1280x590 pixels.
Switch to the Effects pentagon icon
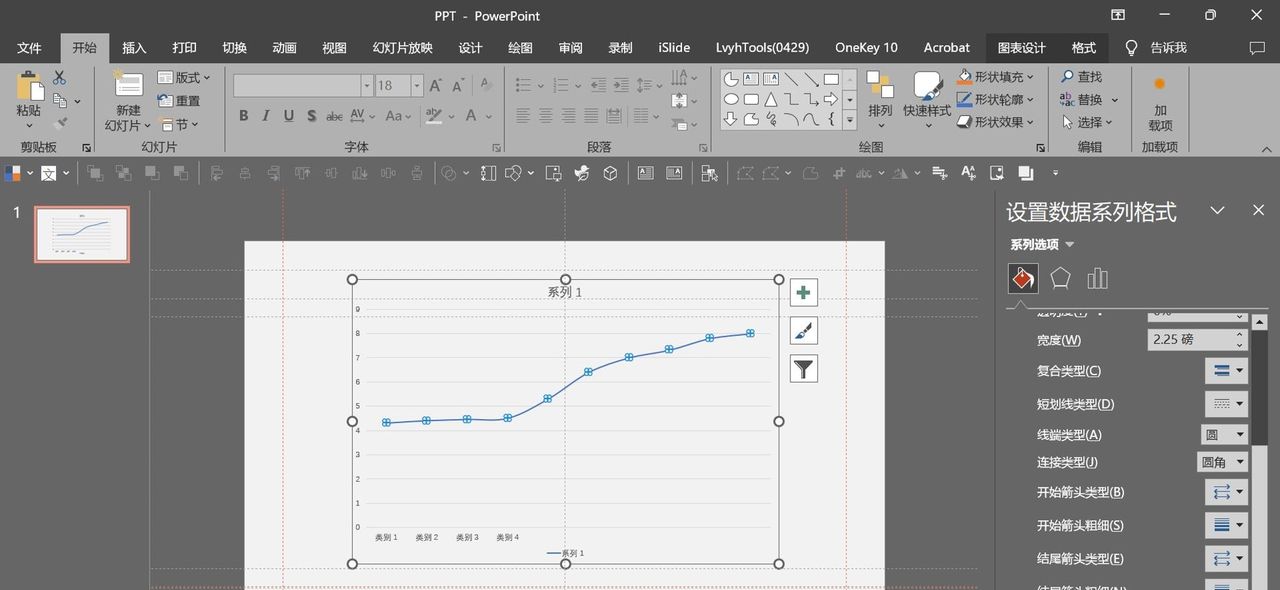click(1060, 278)
